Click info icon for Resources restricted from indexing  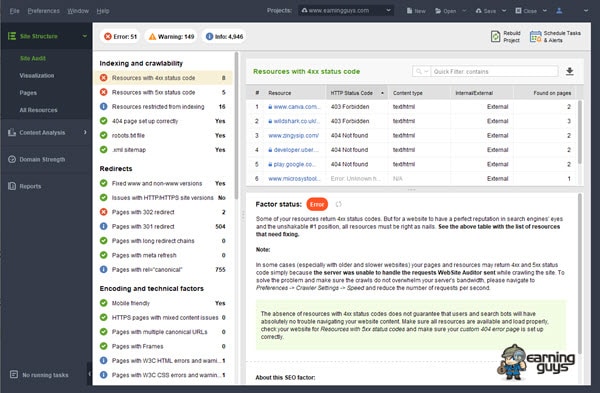click(x=103, y=106)
